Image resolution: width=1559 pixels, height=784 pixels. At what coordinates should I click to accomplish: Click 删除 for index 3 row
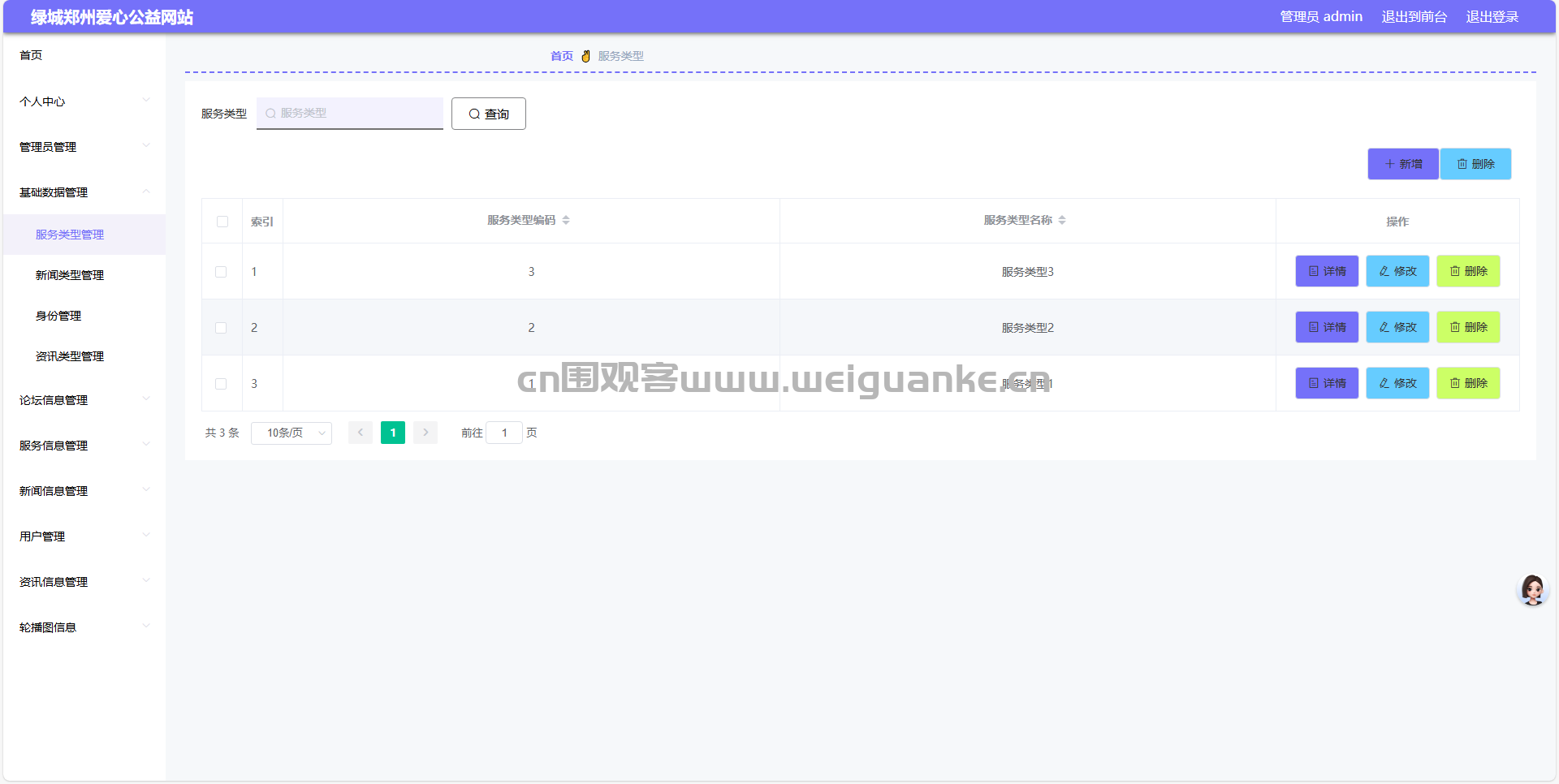(x=1468, y=383)
